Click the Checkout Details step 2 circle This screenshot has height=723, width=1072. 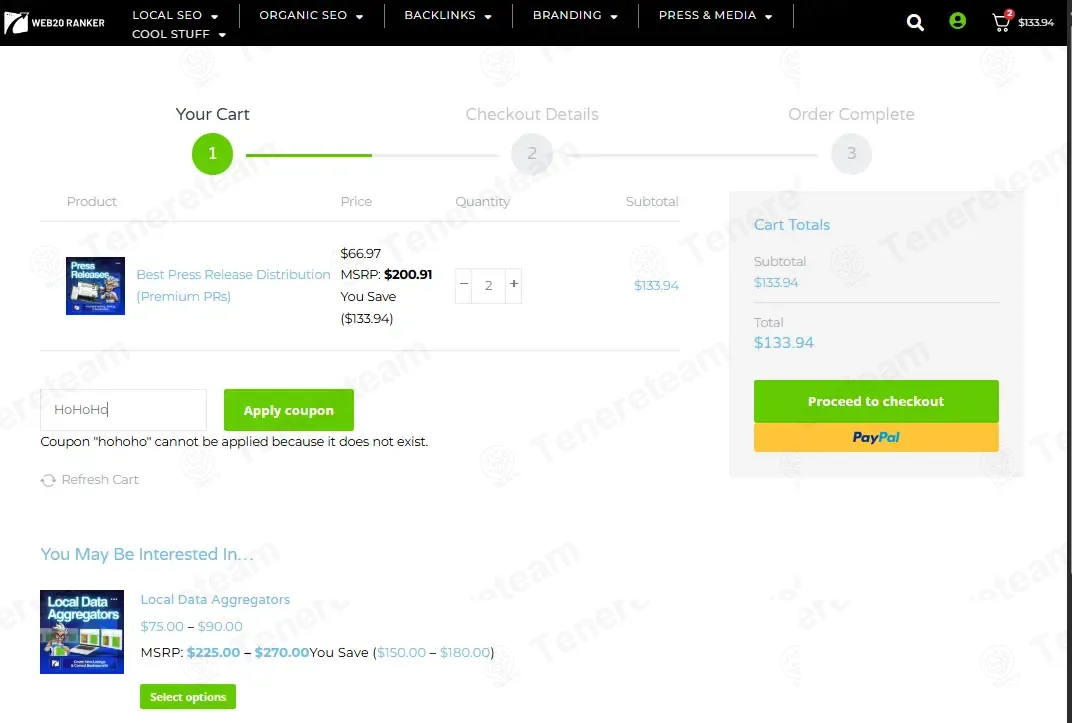click(532, 154)
